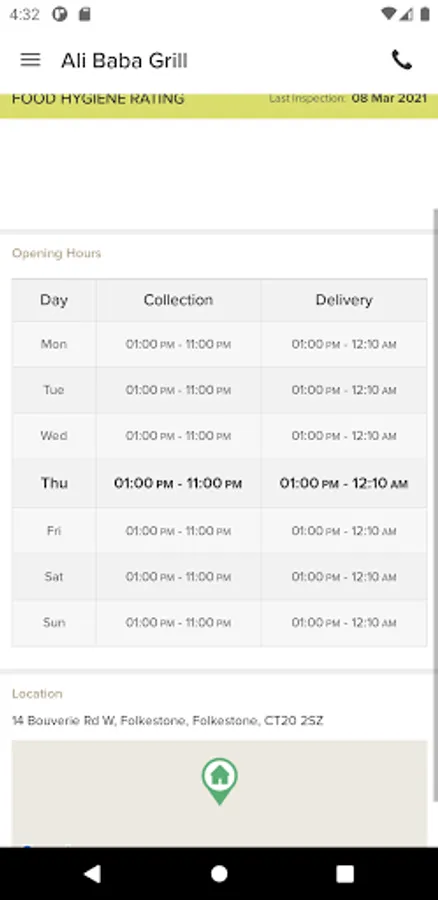Tap the location map preview

(x=219, y=793)
